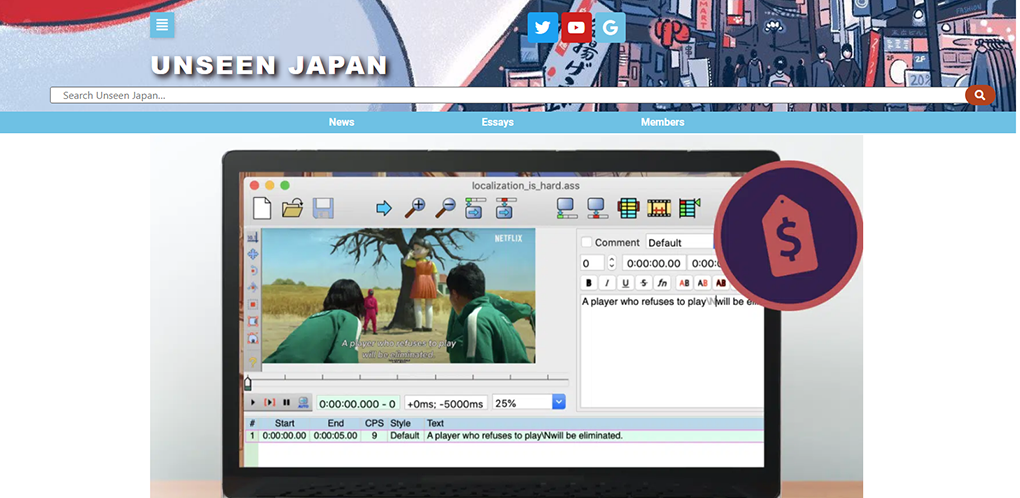Click the 0:00:00.00 start time field
Image resolution: width=1020 pixels, height=498 pixels.
tap(653, 263)
